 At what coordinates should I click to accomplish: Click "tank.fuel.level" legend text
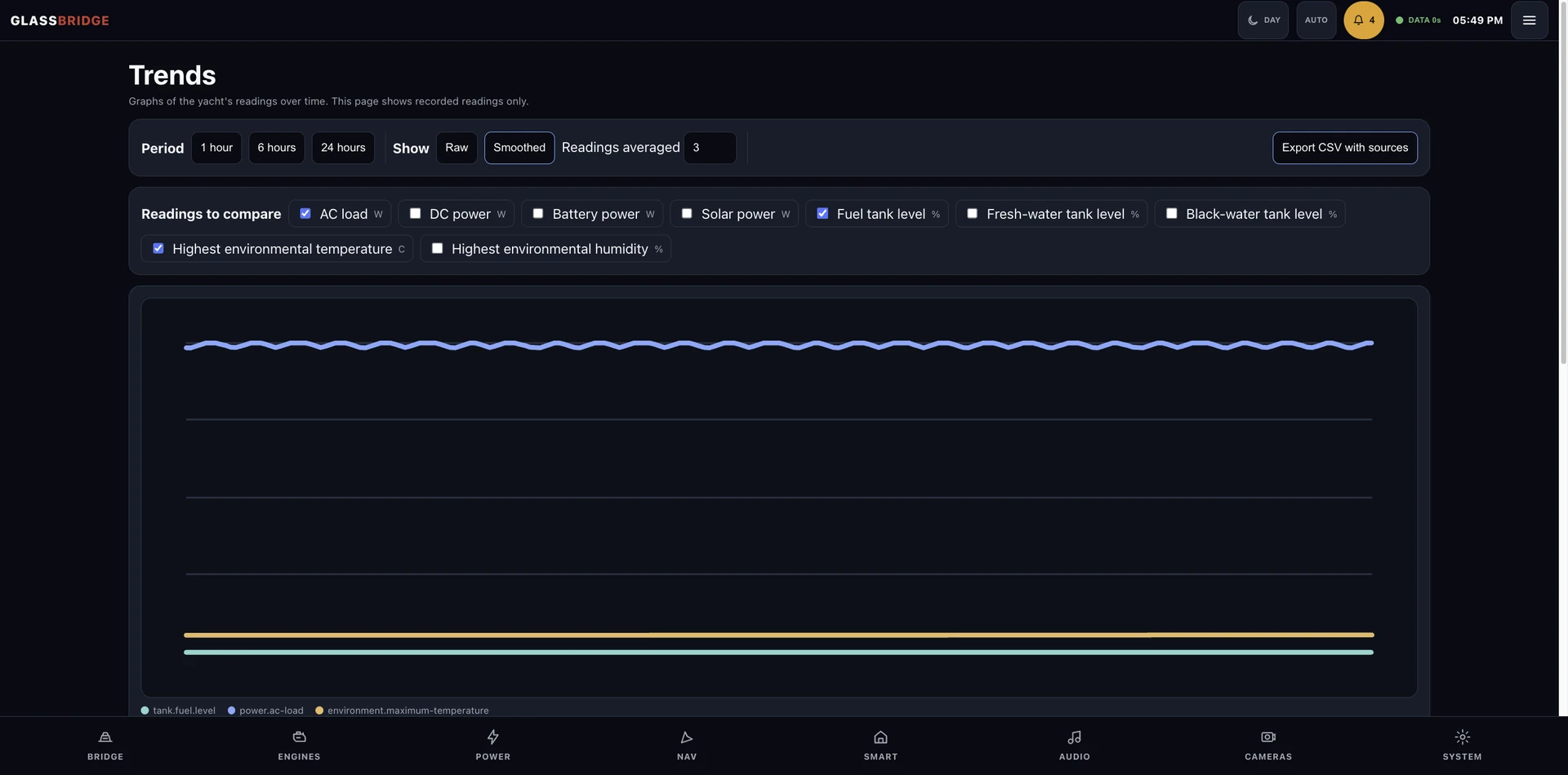(x=184, y=710)
